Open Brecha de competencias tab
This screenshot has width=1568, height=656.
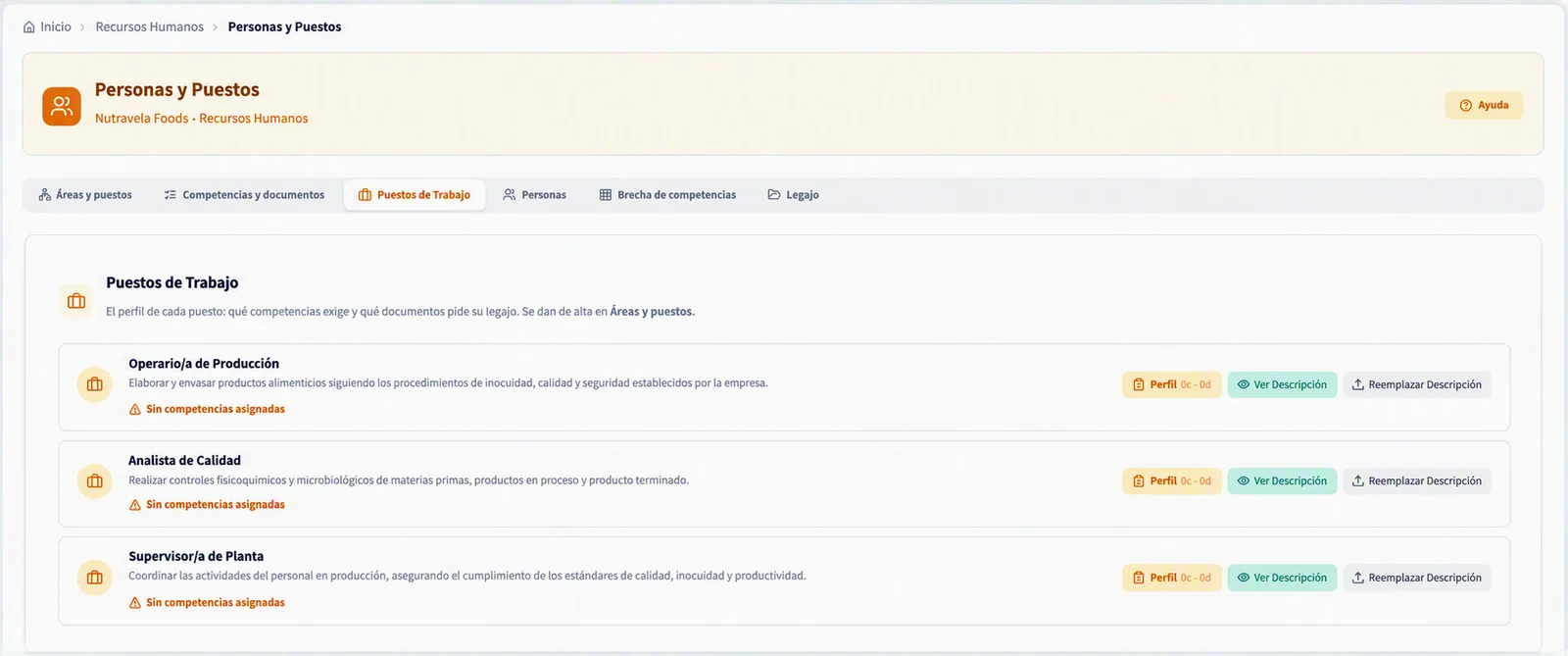point(668,195)
